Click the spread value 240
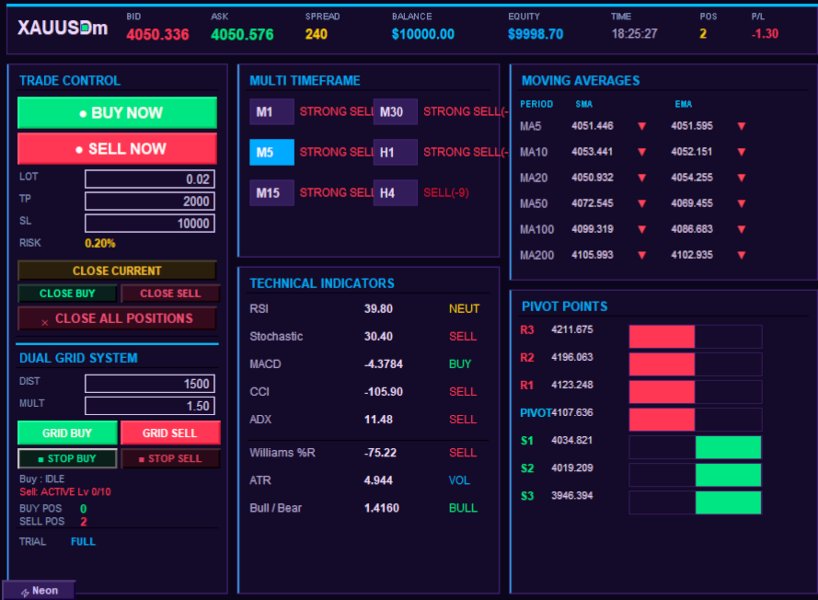 coord(316,34)
